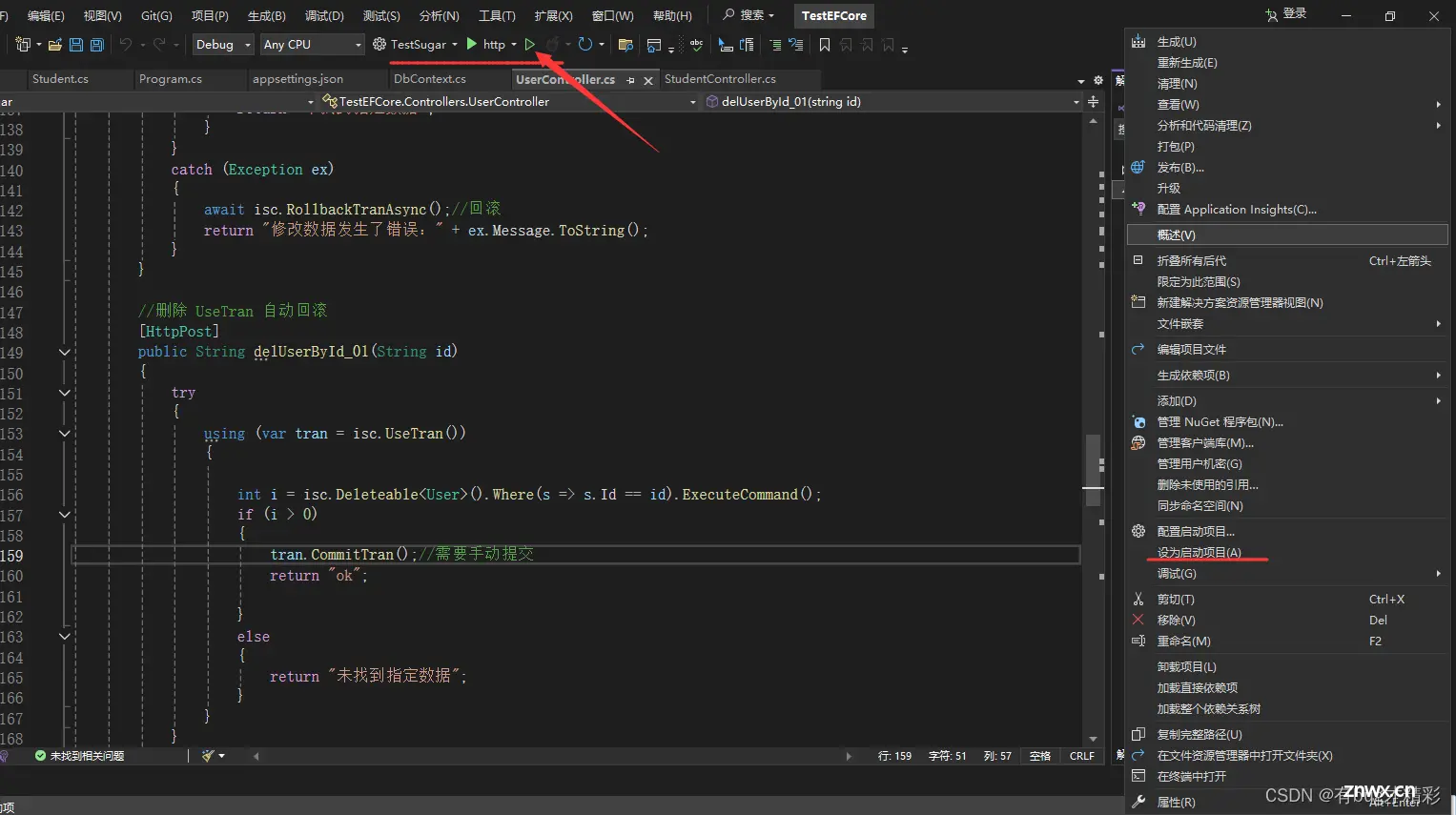
Task: Collapse the else block at line 163
Action: coord(65,637)
